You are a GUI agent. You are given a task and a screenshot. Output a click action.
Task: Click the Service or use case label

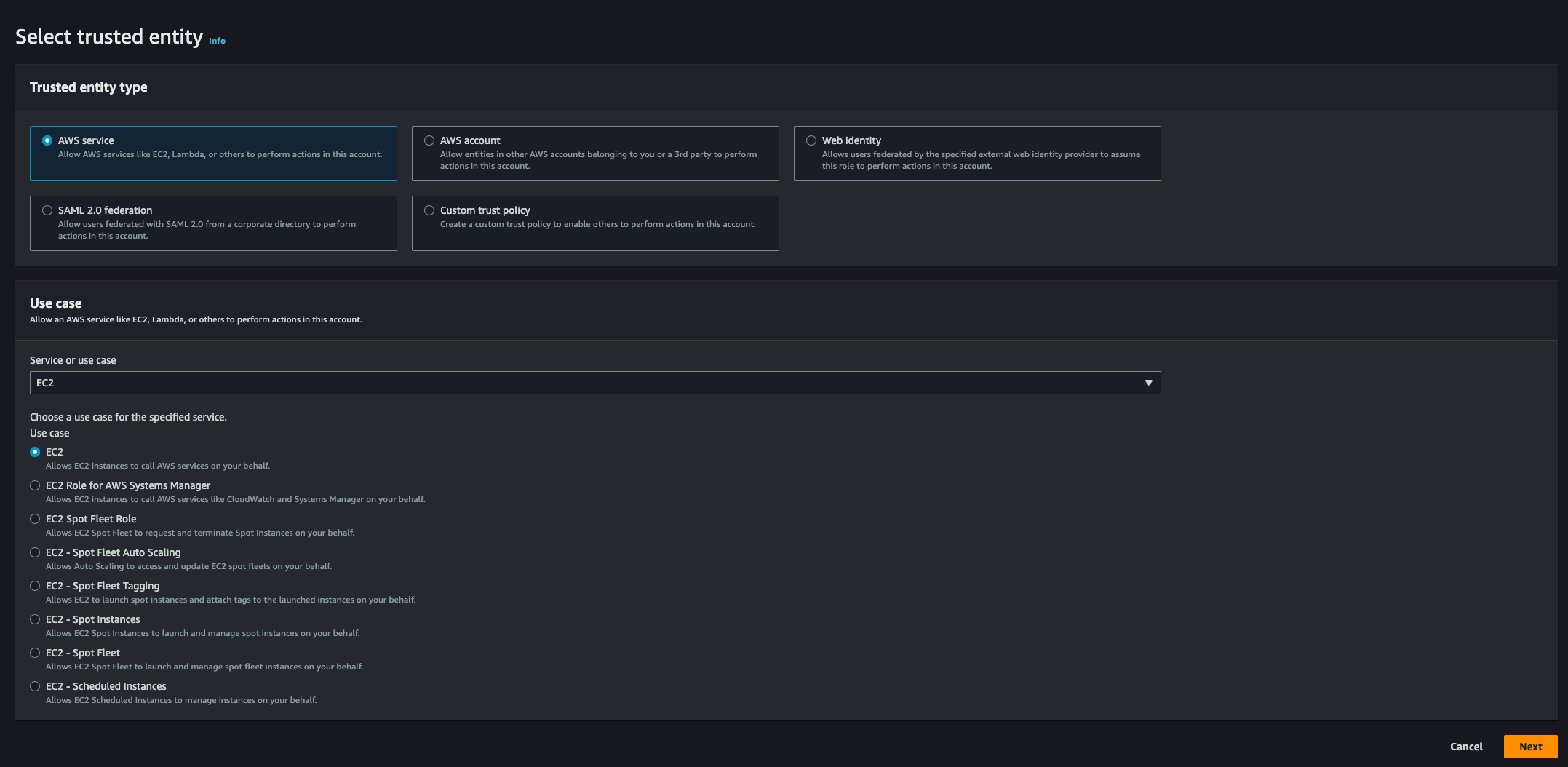pos(73,360)
